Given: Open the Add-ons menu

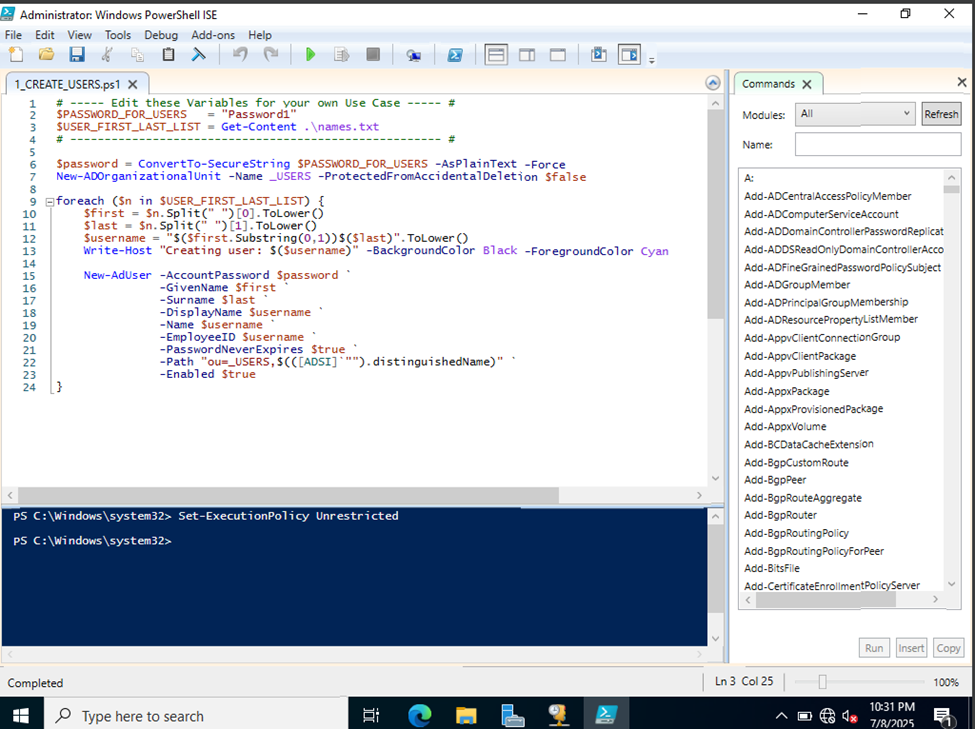Looking at the screenshot, I should tap(213, 35).
